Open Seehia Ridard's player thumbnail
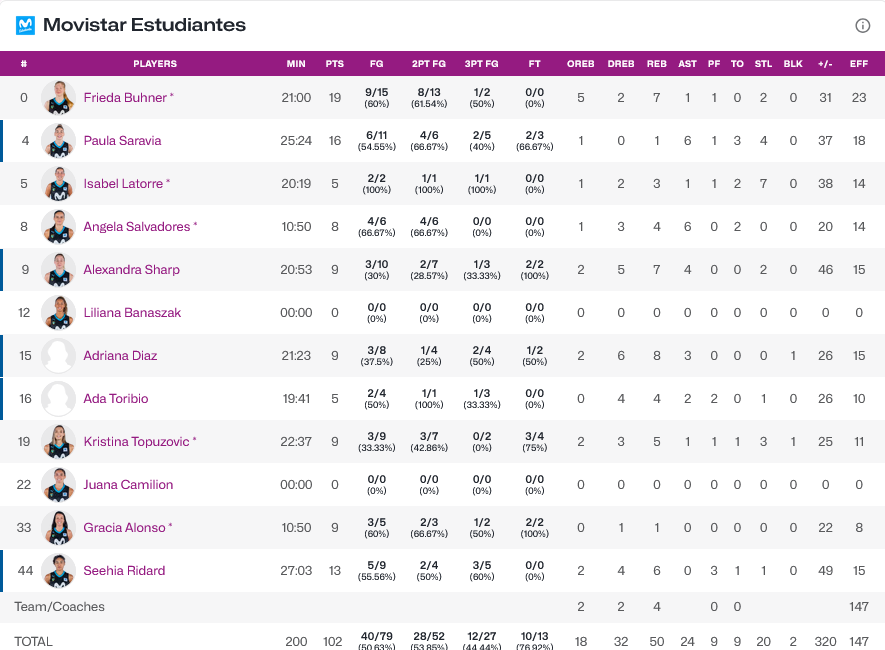This screenshot has height=650, width=885. 59,571
